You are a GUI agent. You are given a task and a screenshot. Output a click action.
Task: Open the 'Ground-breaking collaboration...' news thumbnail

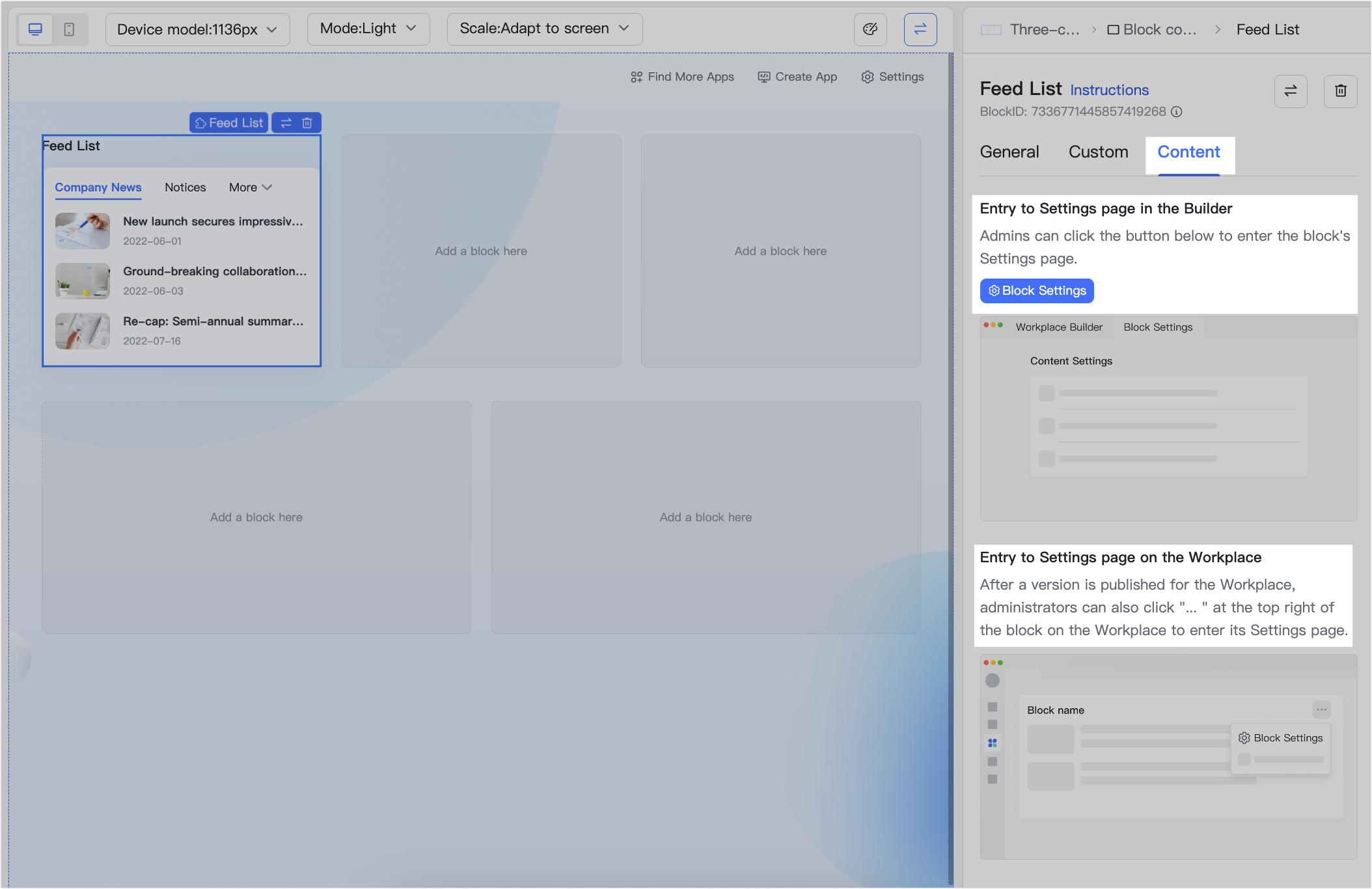click(83, 281)
